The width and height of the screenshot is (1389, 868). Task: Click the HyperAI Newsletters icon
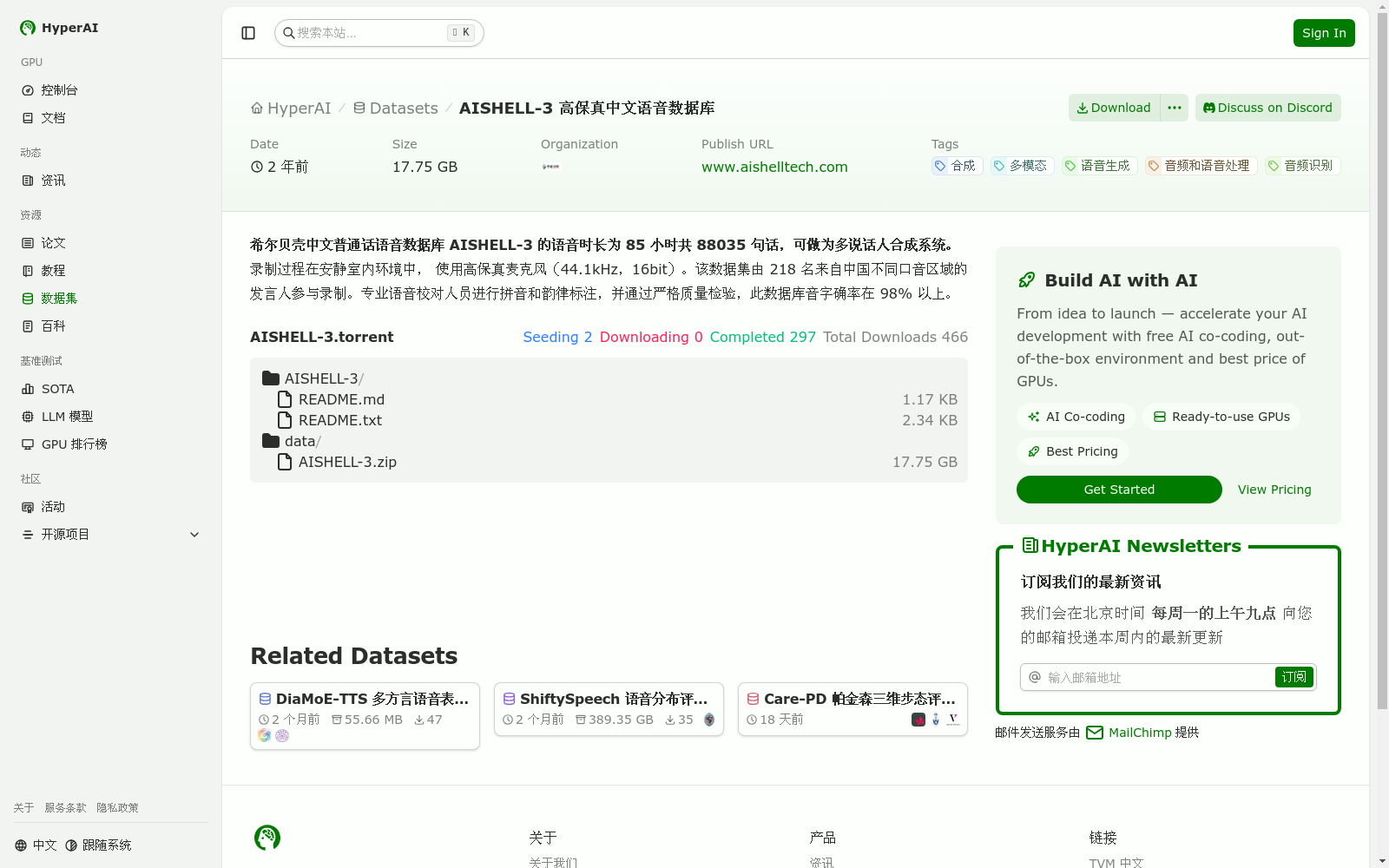tap(1030, 546)
